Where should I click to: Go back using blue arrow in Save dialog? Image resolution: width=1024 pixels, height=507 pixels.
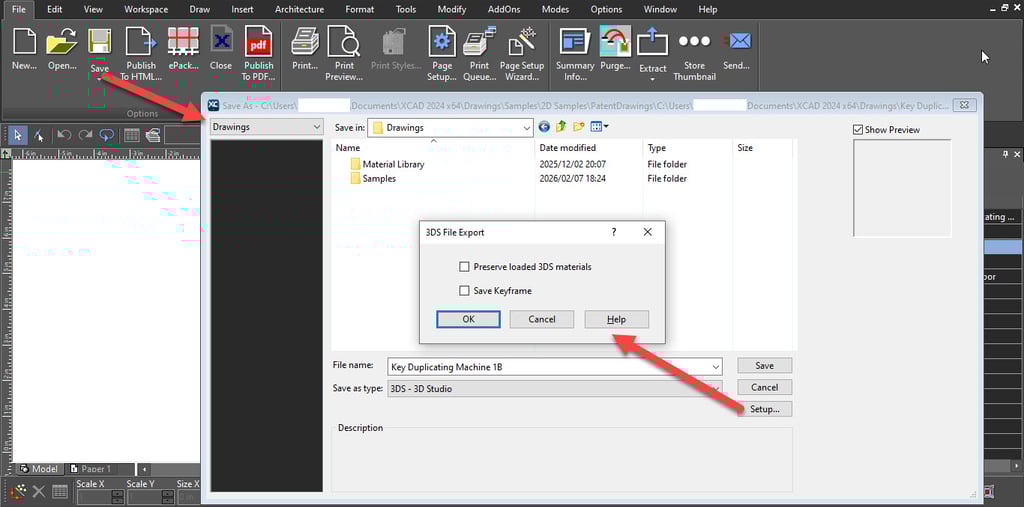coord(544,127)
